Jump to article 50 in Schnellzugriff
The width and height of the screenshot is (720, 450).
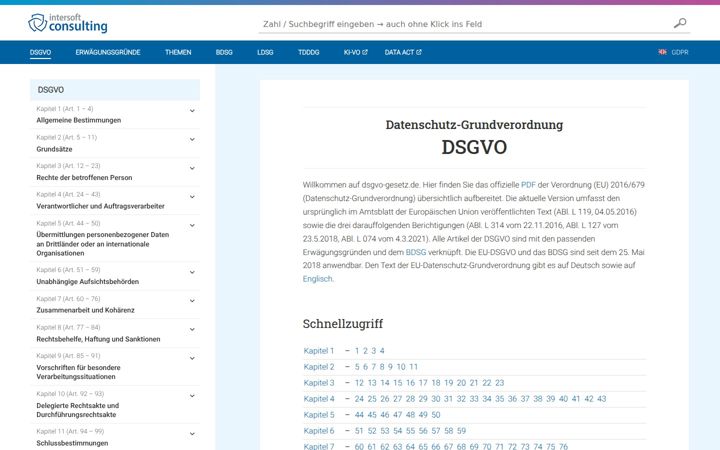click(x=436, y=415)
